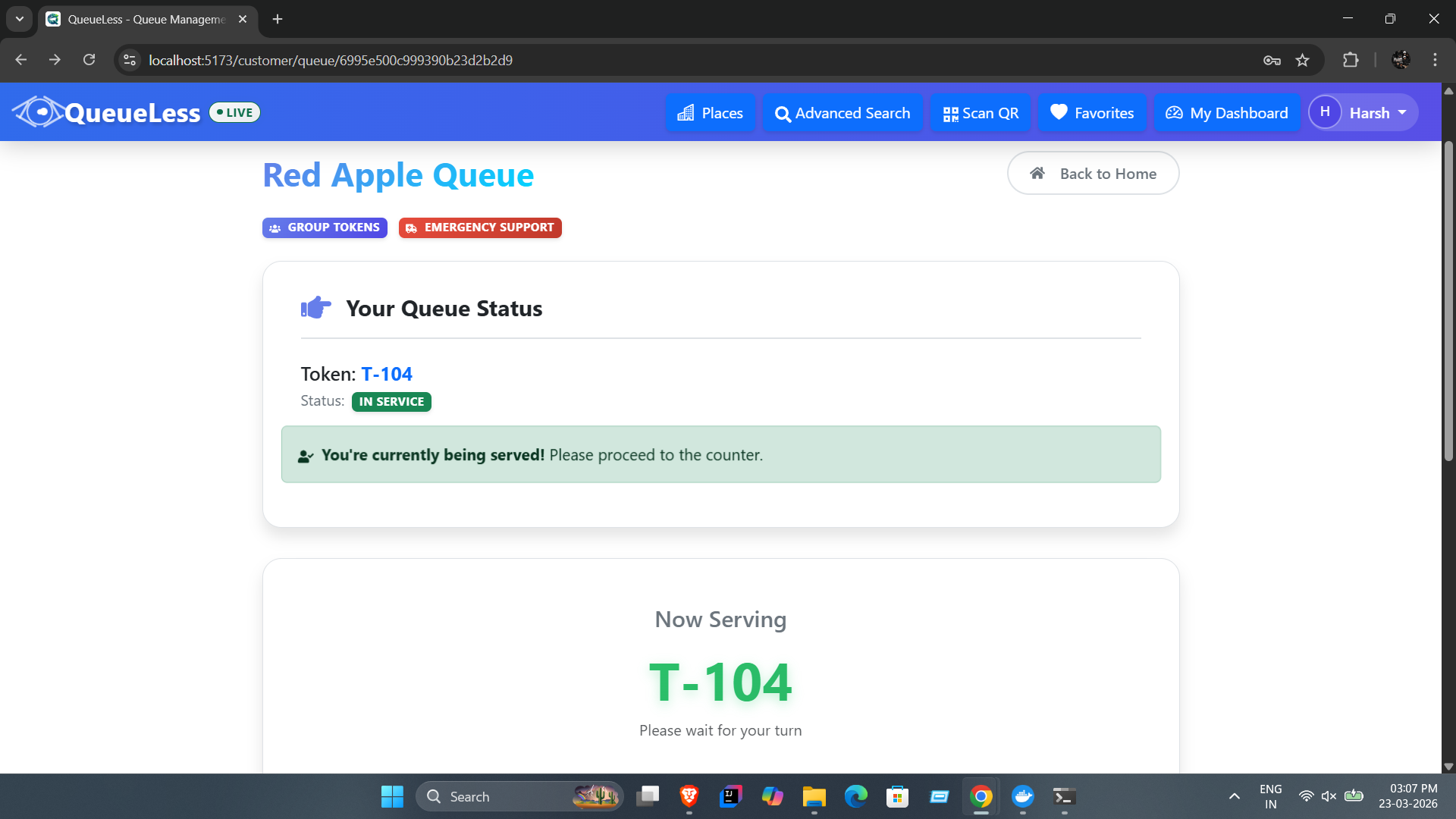
Task: Click the being-served person-check icon
Action: pyautogui.click(x=306, y=456)
